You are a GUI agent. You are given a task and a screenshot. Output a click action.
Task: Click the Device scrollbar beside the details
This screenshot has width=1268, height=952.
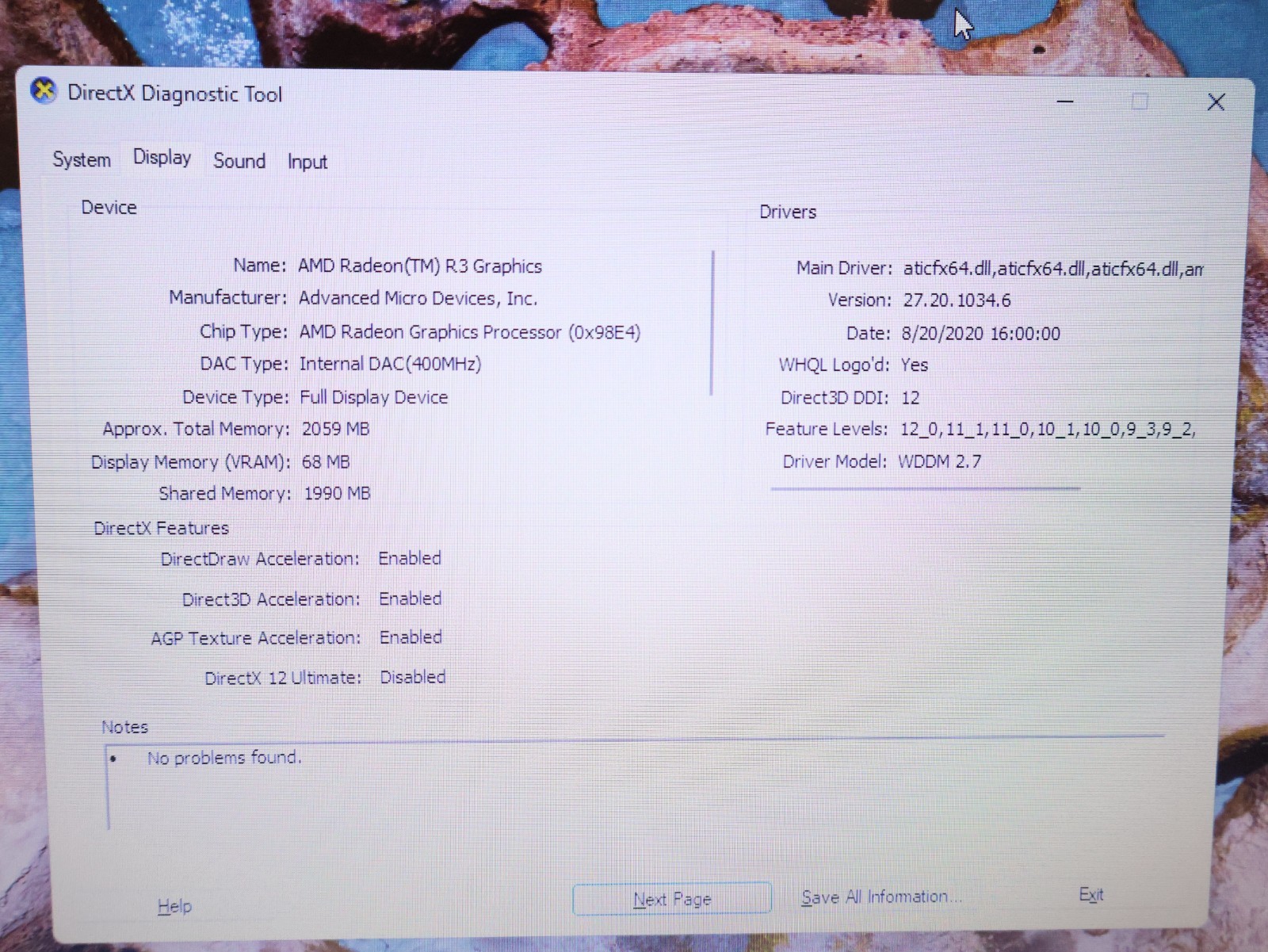point(712,323)
